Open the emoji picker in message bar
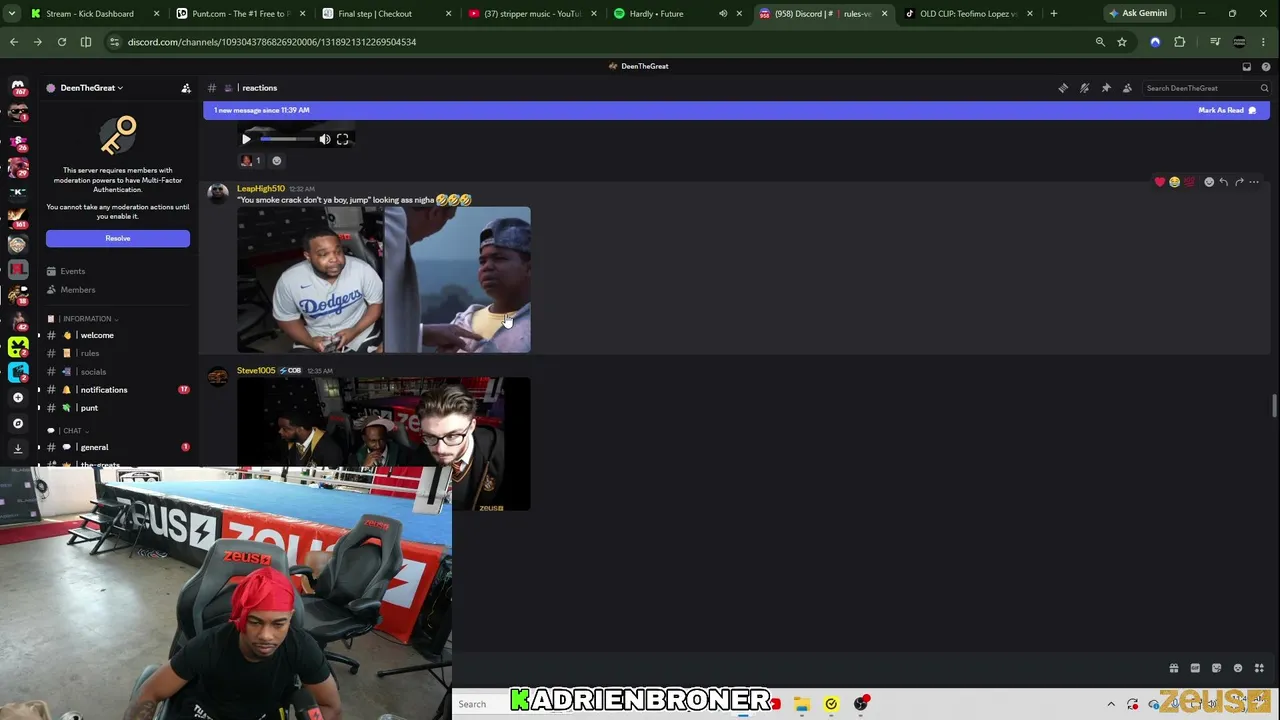 pos(1238,668)
